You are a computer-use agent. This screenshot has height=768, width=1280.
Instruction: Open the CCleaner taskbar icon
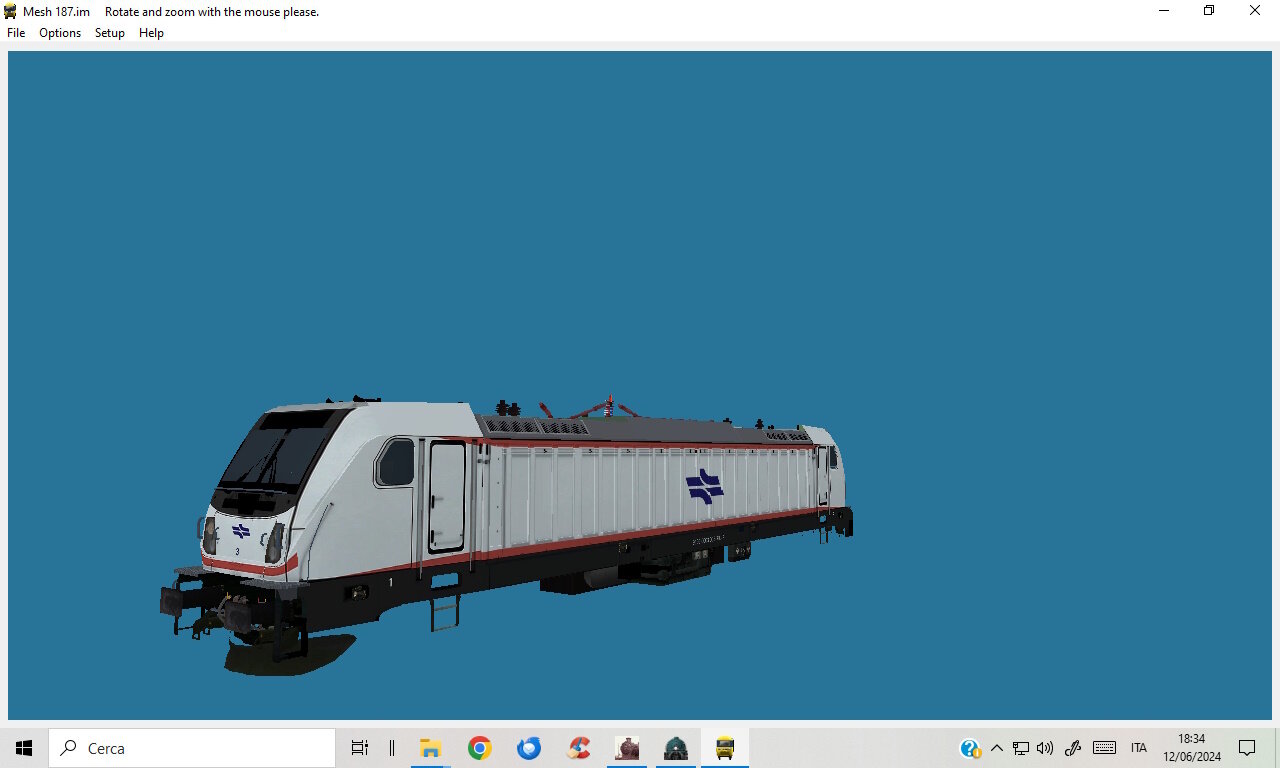[x=578, y=748]
